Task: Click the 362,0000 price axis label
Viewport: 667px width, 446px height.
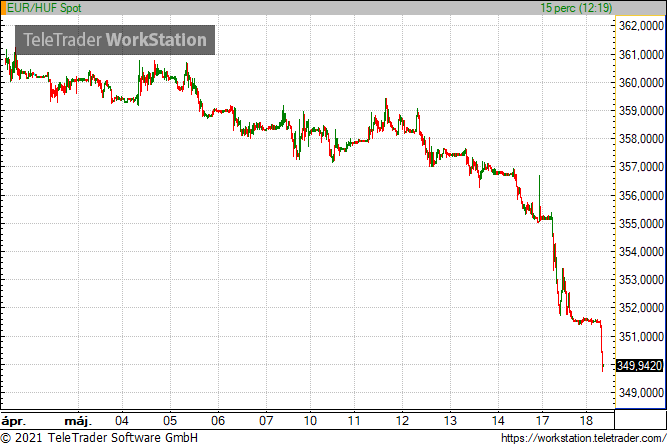Action: [x=641, y=26]
